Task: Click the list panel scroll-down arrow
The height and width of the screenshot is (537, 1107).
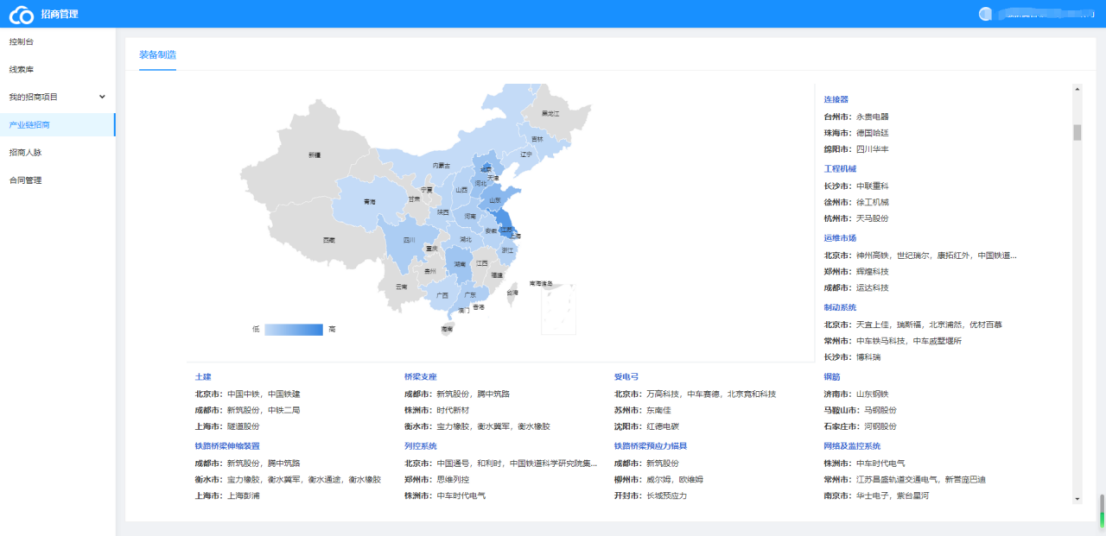Action: [x=1077, y=499]
